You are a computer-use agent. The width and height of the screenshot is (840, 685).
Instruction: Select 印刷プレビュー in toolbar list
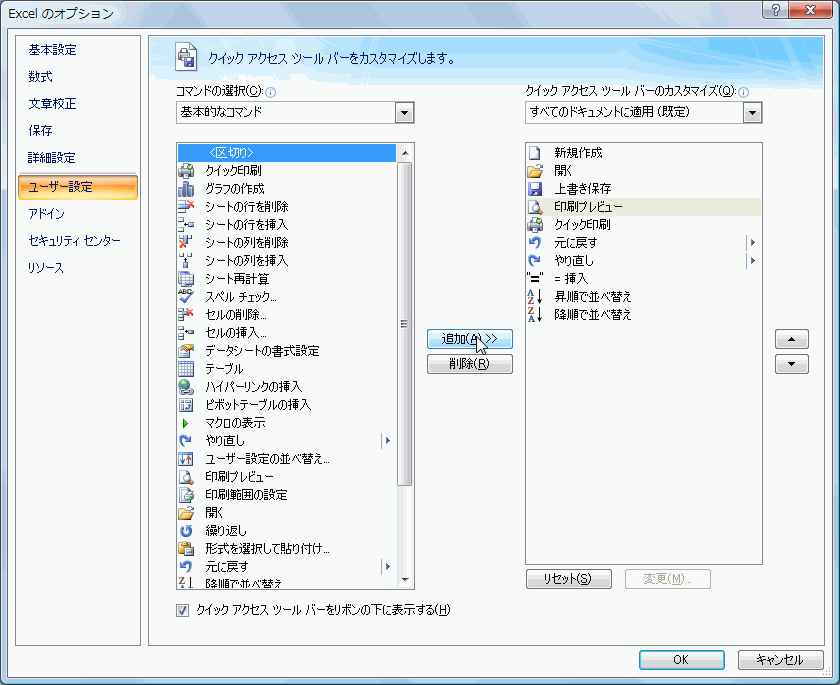click(643, 207)
